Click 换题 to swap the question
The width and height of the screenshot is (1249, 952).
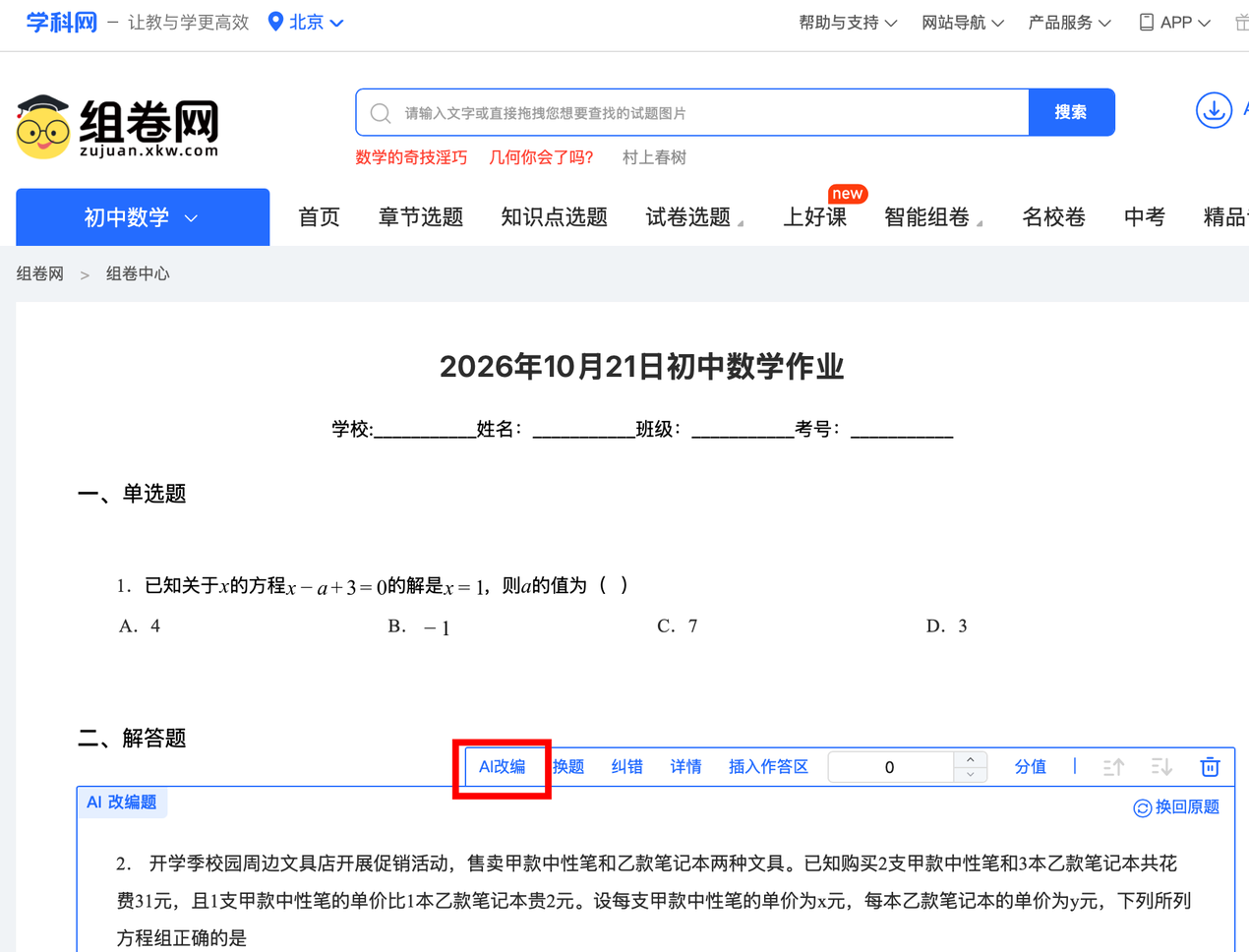tap(568, 767)
